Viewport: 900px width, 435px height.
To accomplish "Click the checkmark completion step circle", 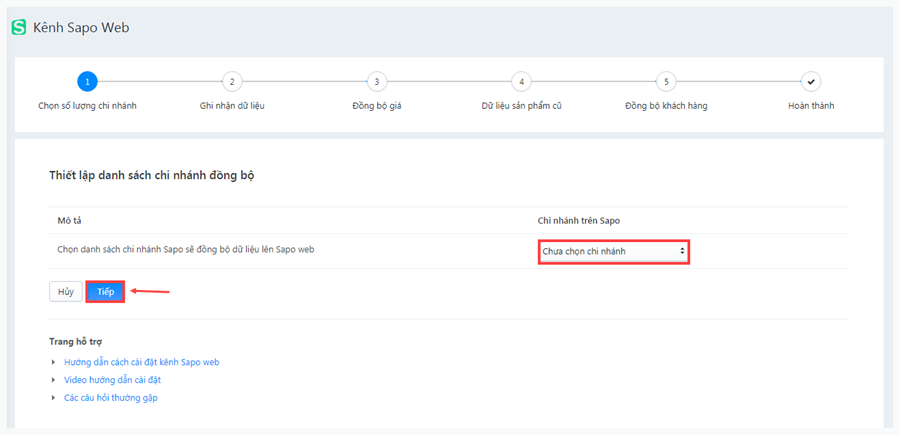I will [x=811, y=82].
